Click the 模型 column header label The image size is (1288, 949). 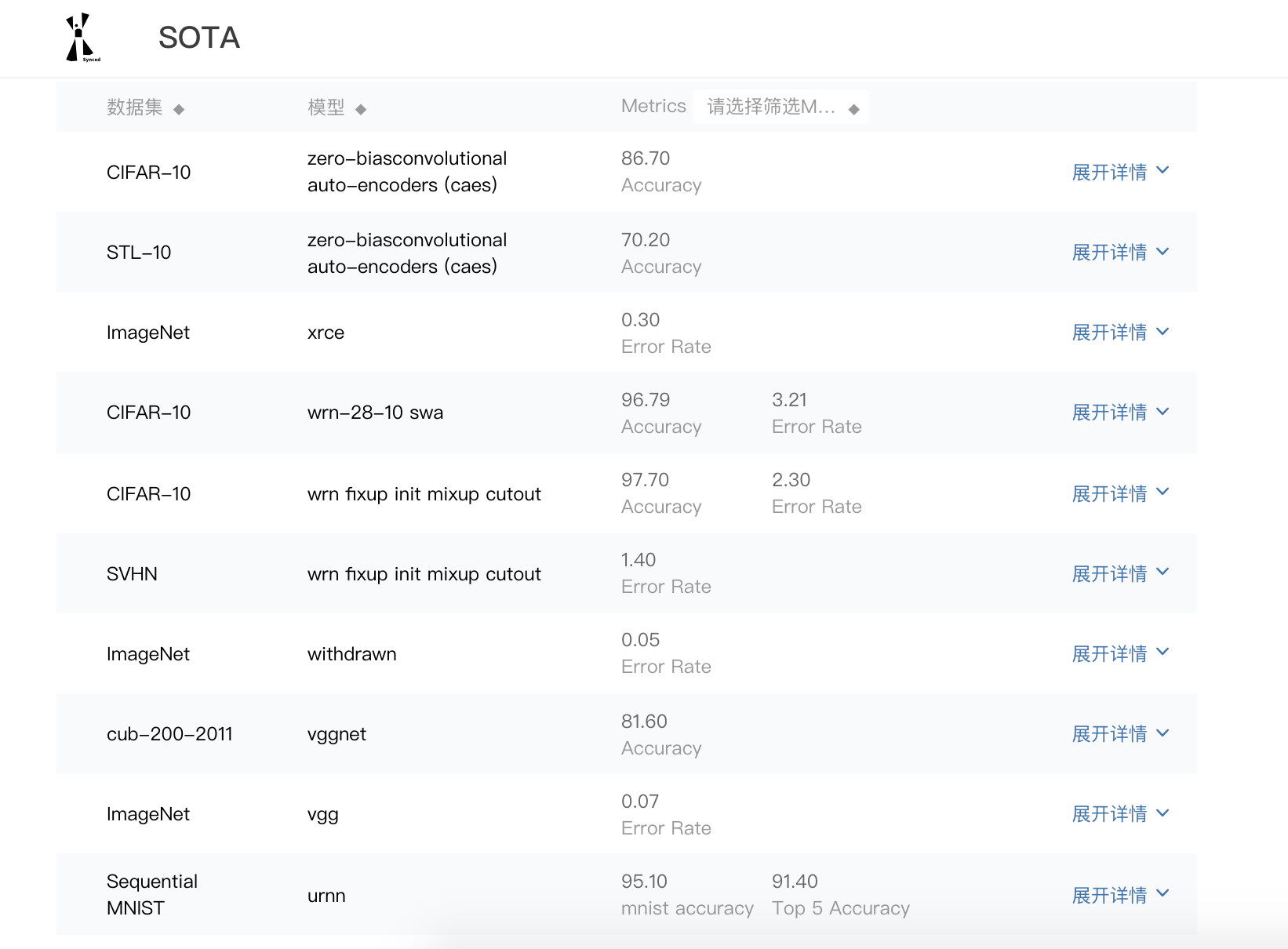point(326,107)
